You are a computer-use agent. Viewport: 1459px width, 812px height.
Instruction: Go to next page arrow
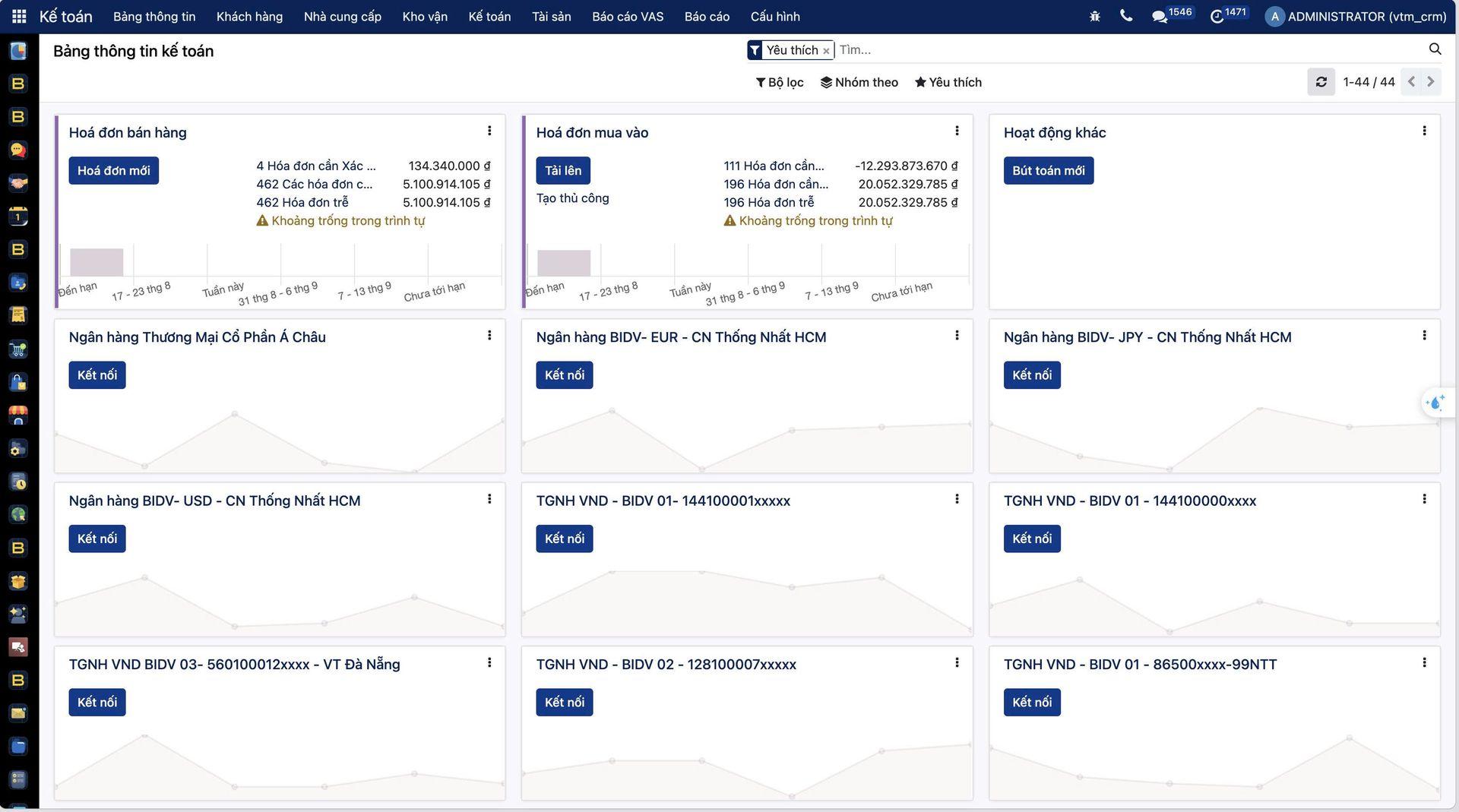[x=1431, y=82]
